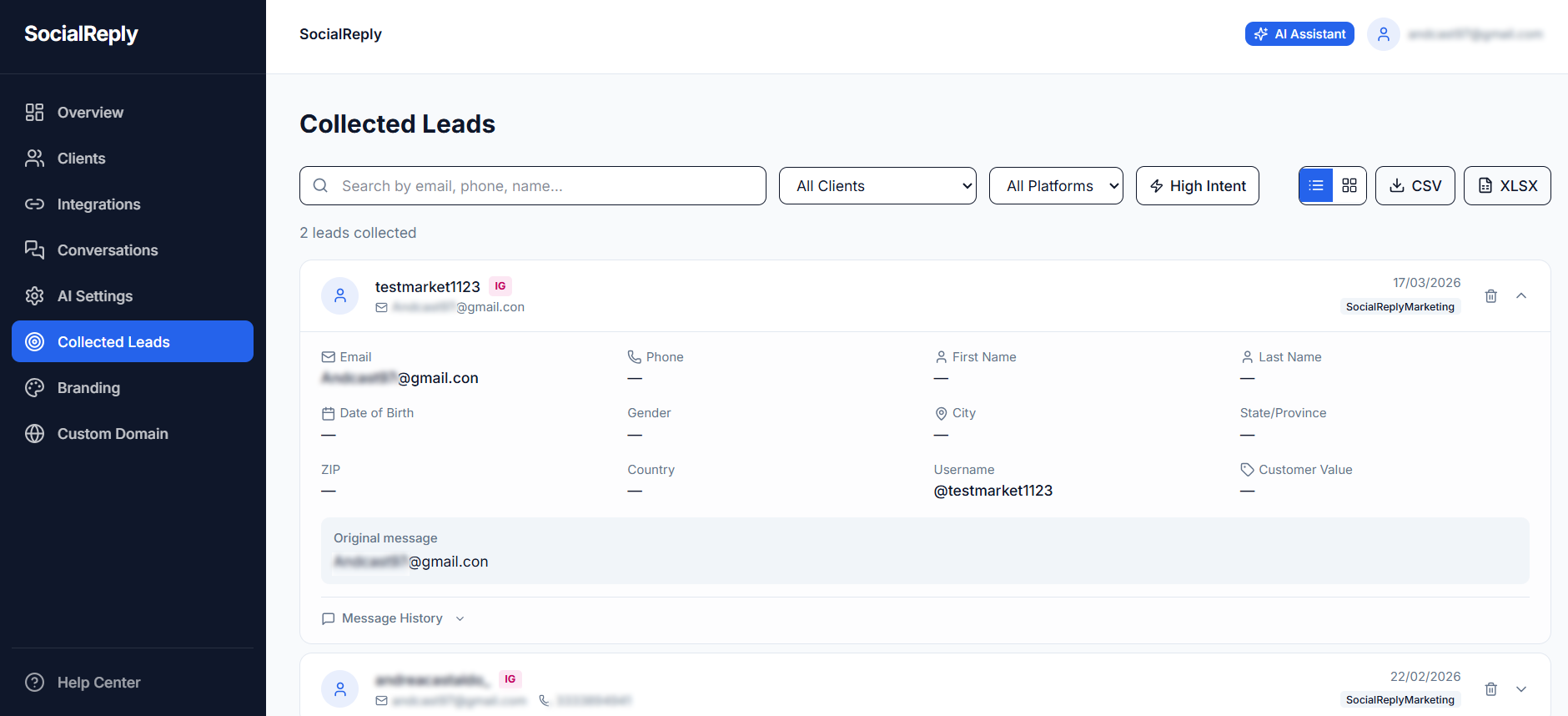Click the Integrations link icon
The image size is (1568, 716).
[x=34, y=204]
